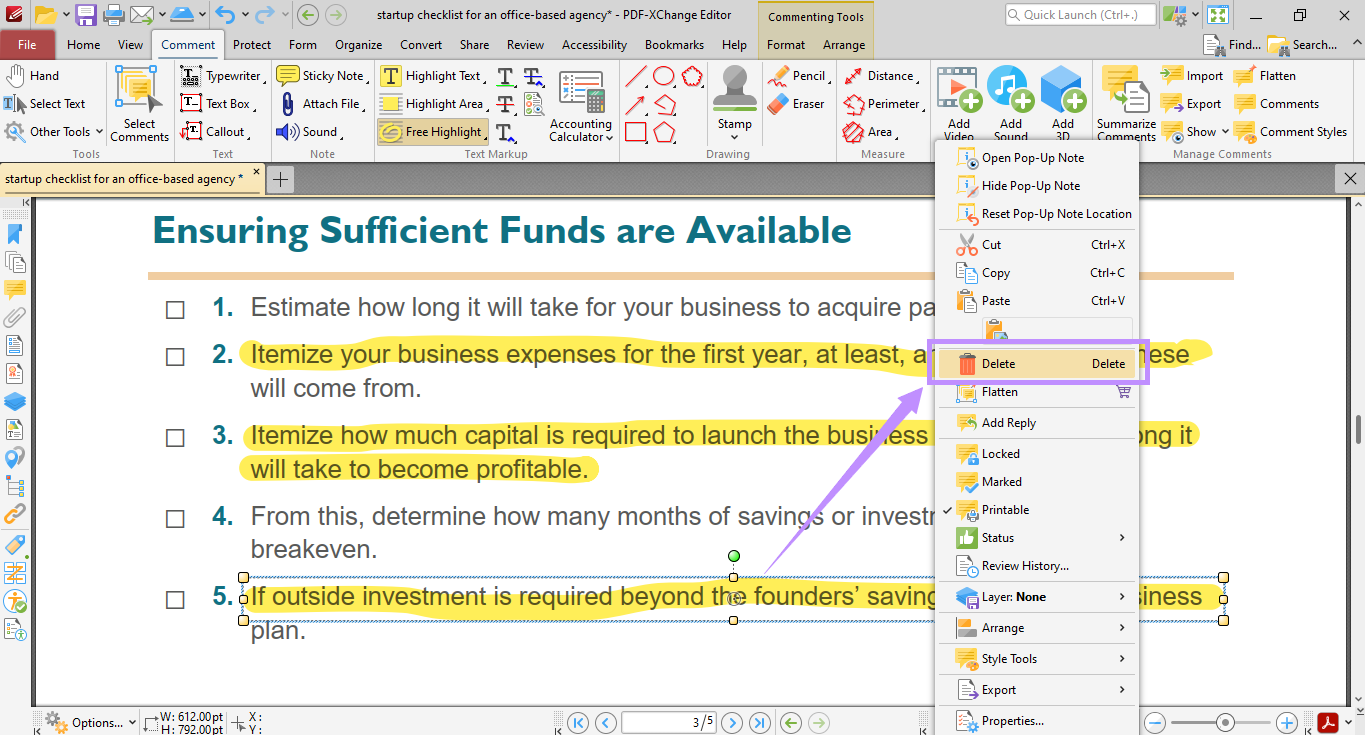
Task: Expand the Other Tools dropdown
Action: coord(54,131)
